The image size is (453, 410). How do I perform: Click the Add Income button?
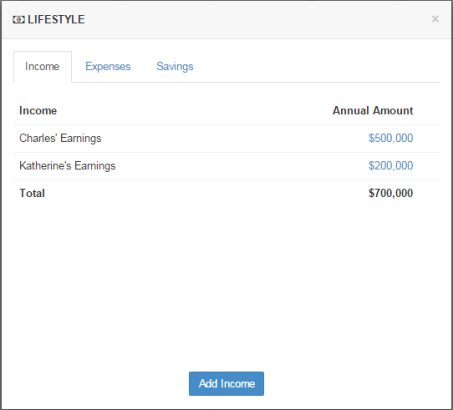[x=226, y=384]
